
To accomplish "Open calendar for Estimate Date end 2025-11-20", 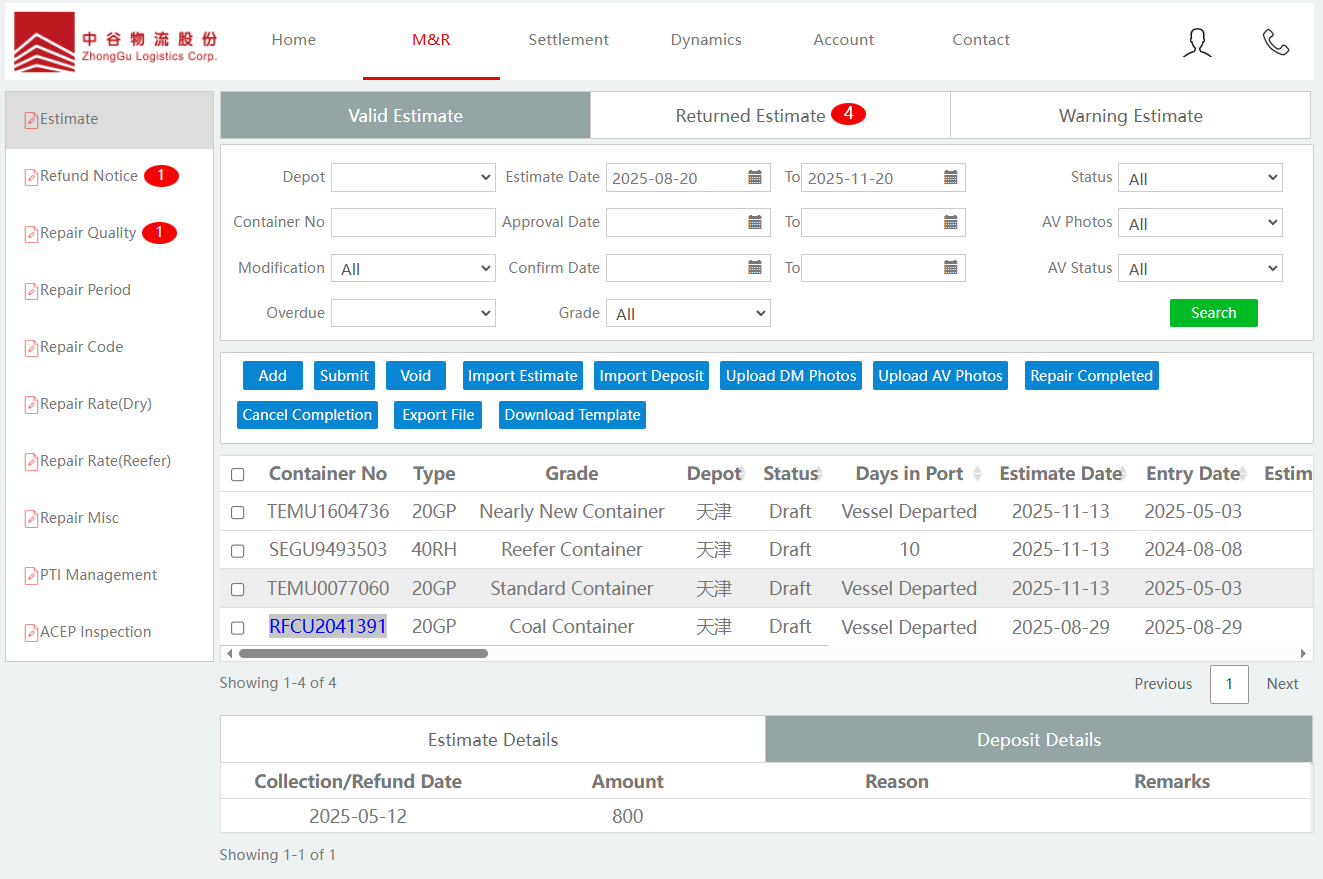I will (x=951, y=178).
